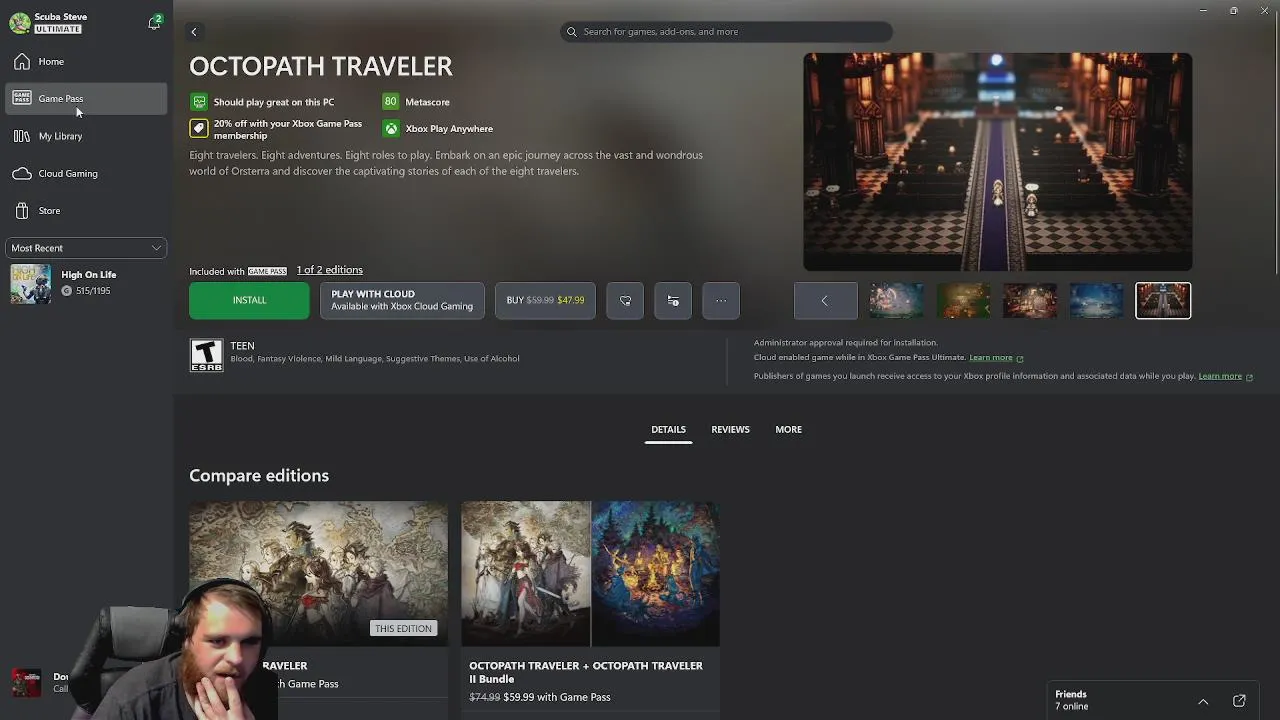Select the second screenshot thumbnail
The height and width of the screenshot is (720, 1280).
[x=963, y=301]
